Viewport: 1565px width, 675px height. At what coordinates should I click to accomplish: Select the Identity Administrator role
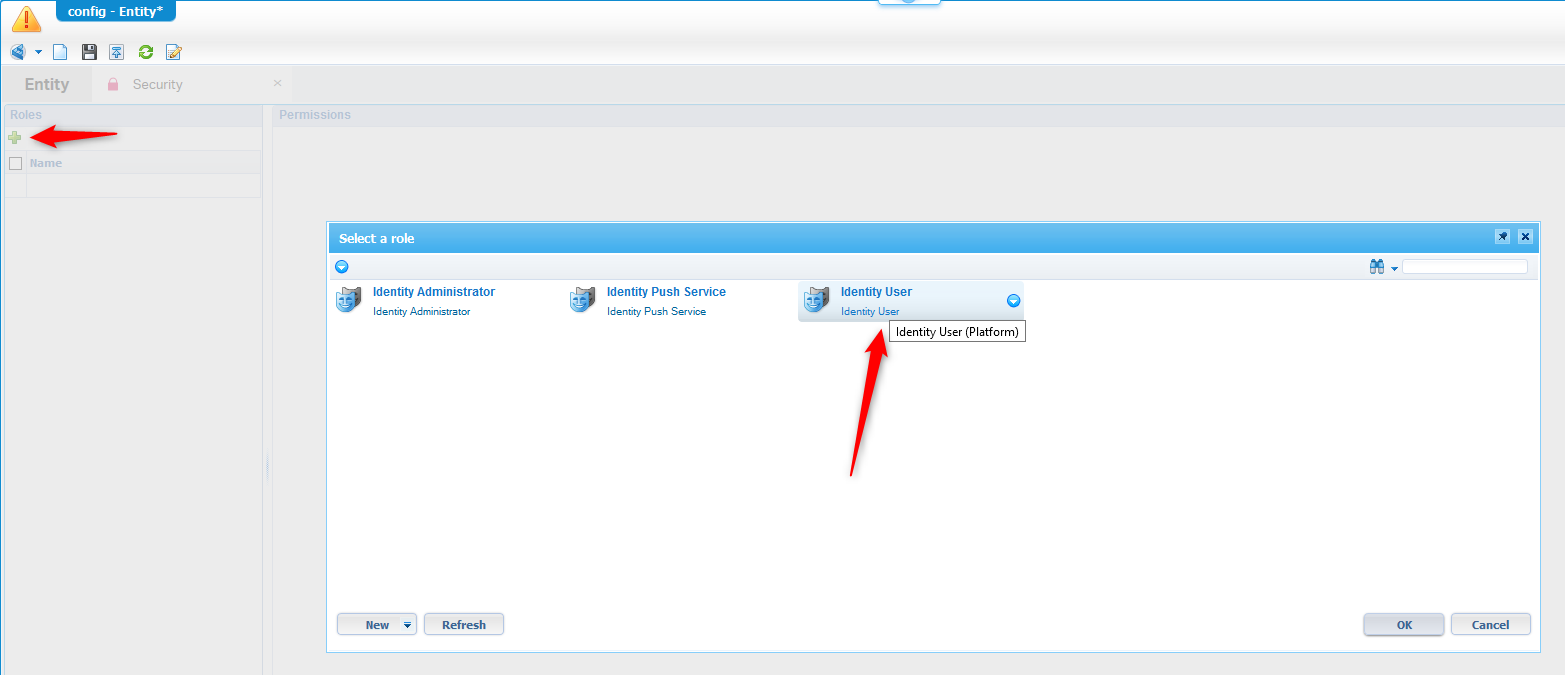tap(433, 292)
